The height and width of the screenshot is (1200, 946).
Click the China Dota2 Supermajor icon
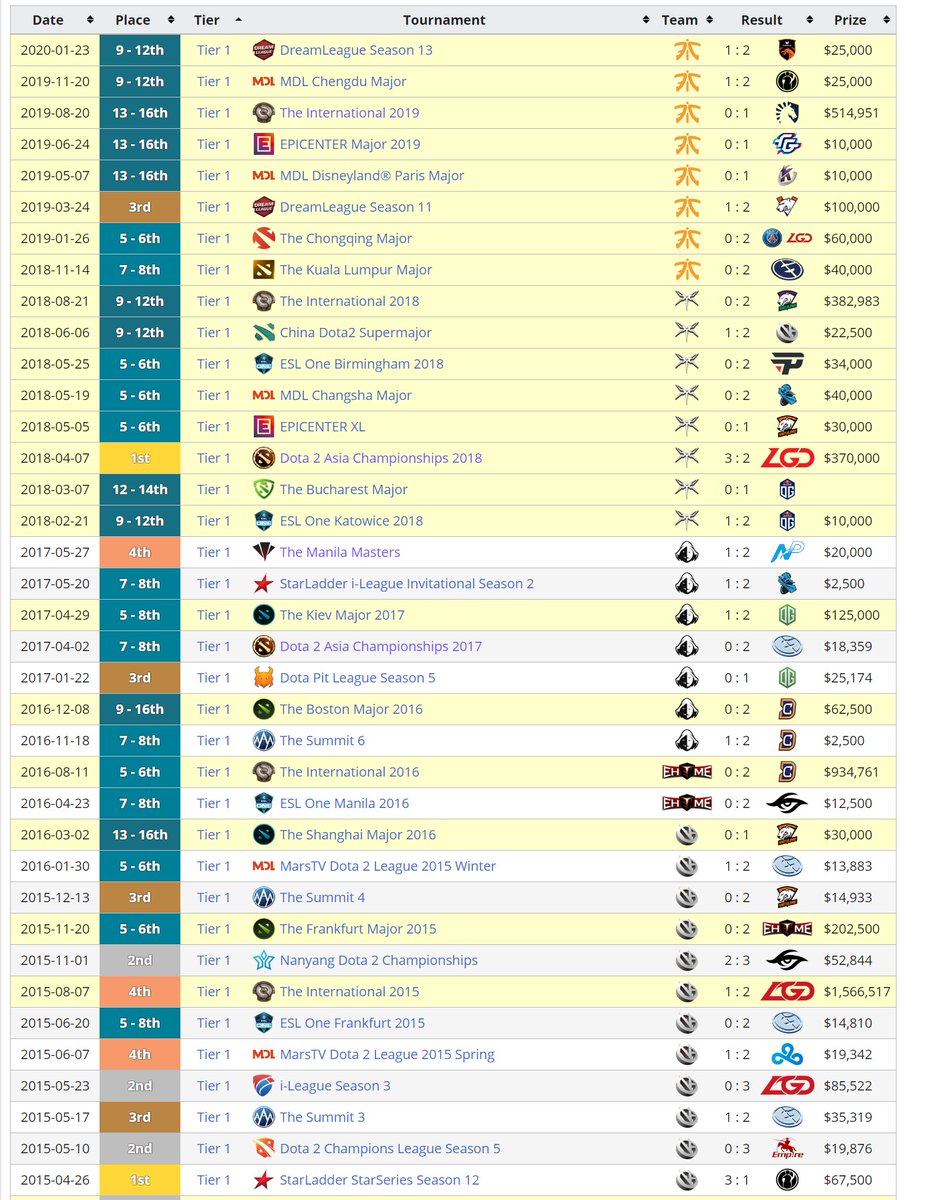tap(263, 332)
